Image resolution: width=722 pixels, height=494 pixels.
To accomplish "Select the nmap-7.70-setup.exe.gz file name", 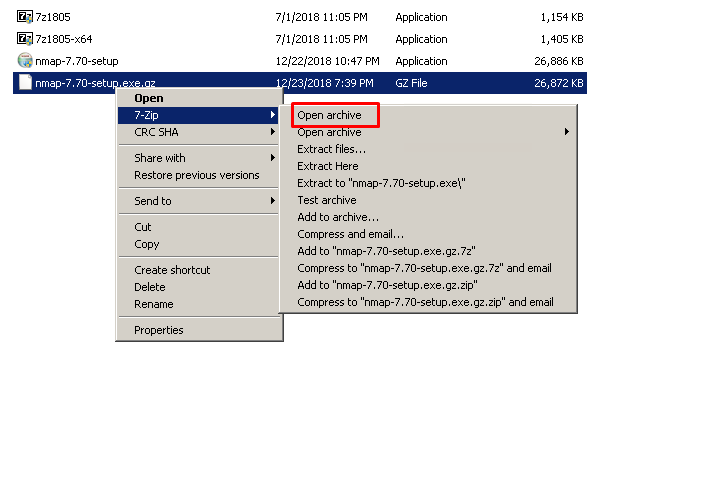I will [95, 83].
